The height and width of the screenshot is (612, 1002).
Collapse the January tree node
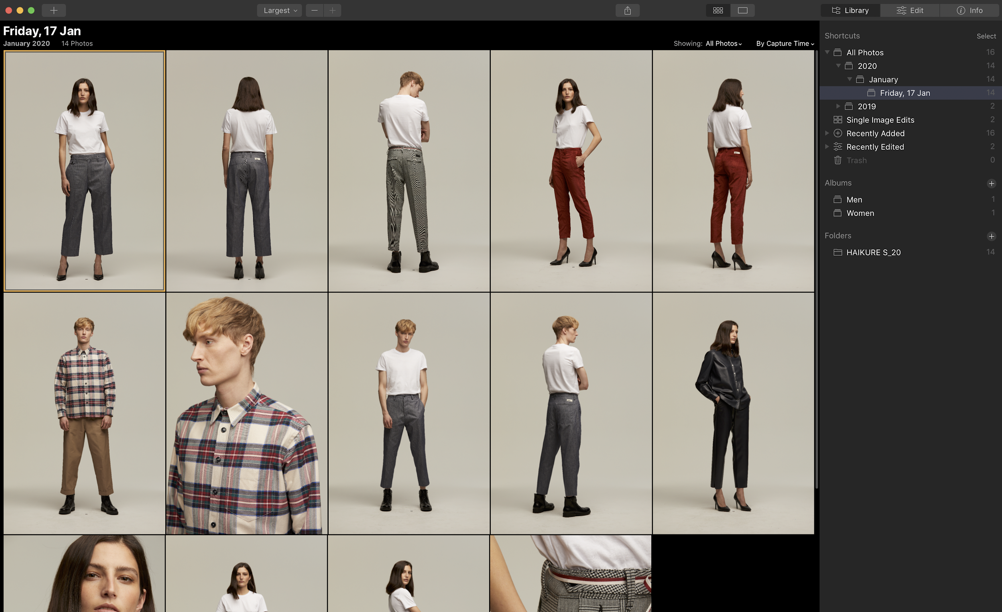coord(850,79)
